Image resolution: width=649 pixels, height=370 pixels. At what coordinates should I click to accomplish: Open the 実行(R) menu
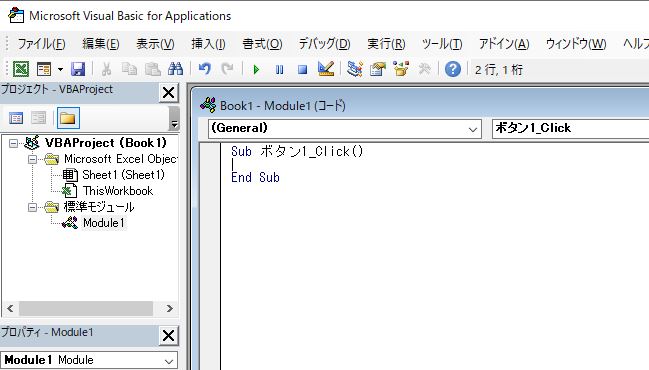pos(386,43)
